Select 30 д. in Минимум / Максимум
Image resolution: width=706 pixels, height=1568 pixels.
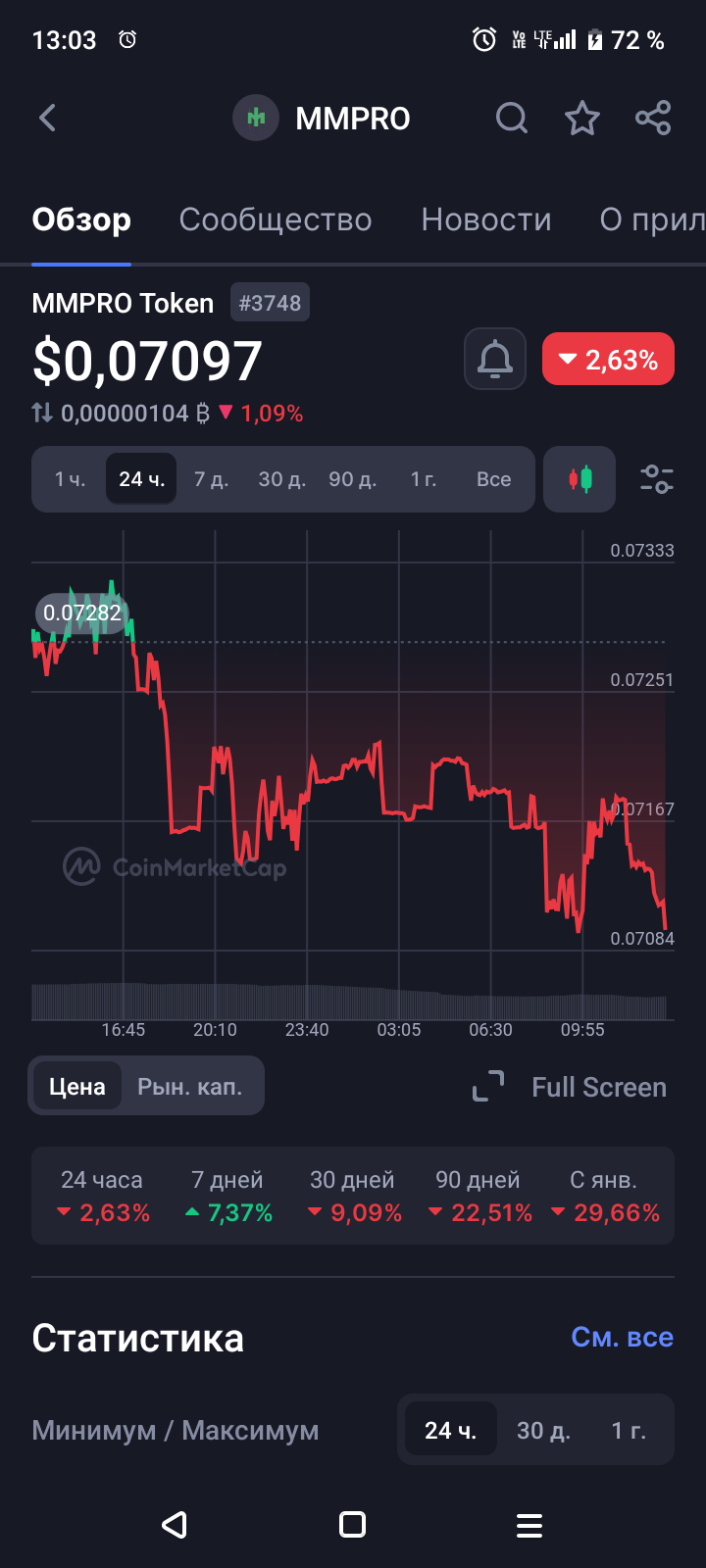point(543,1431)
